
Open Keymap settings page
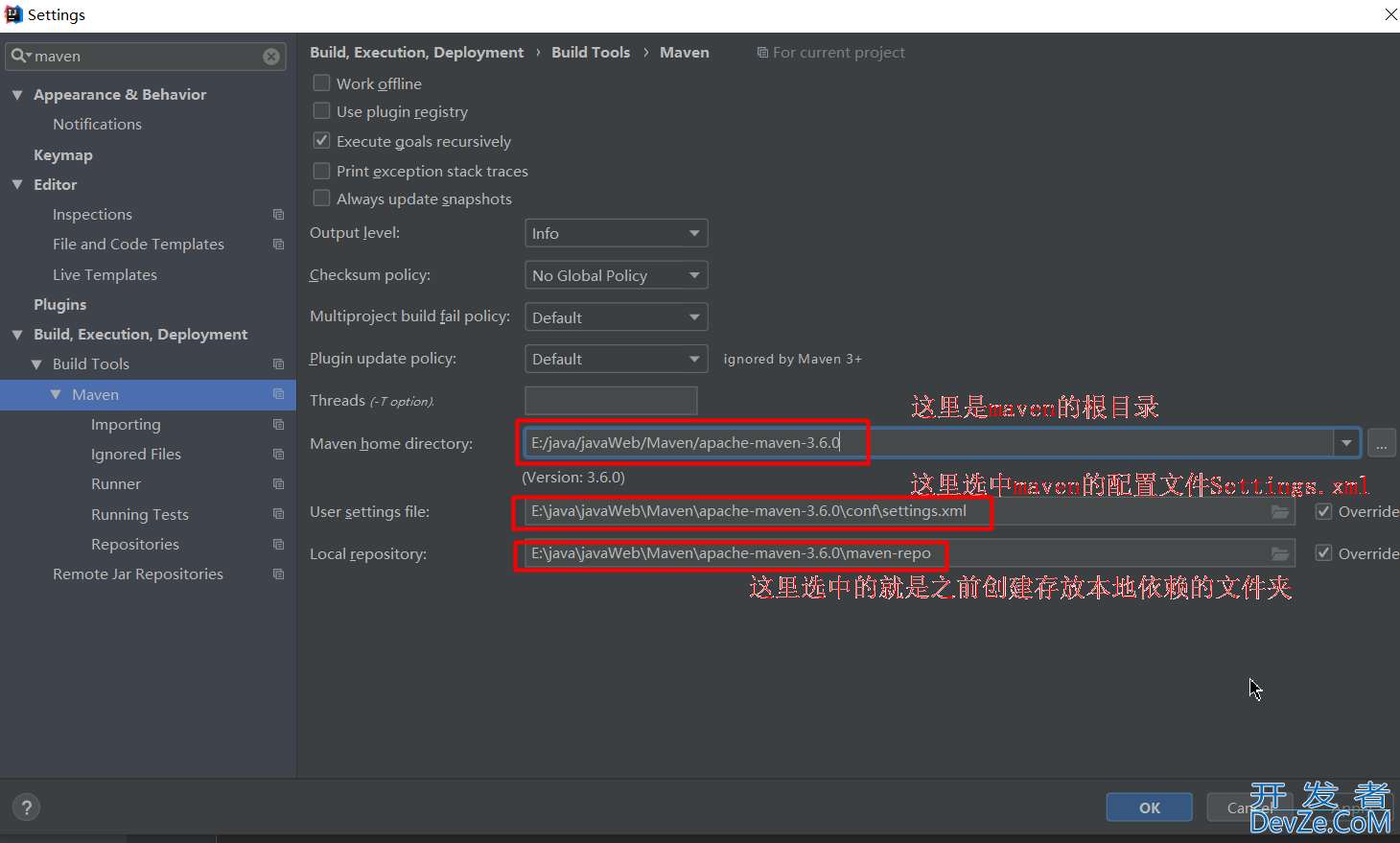[x=63, y=154]
